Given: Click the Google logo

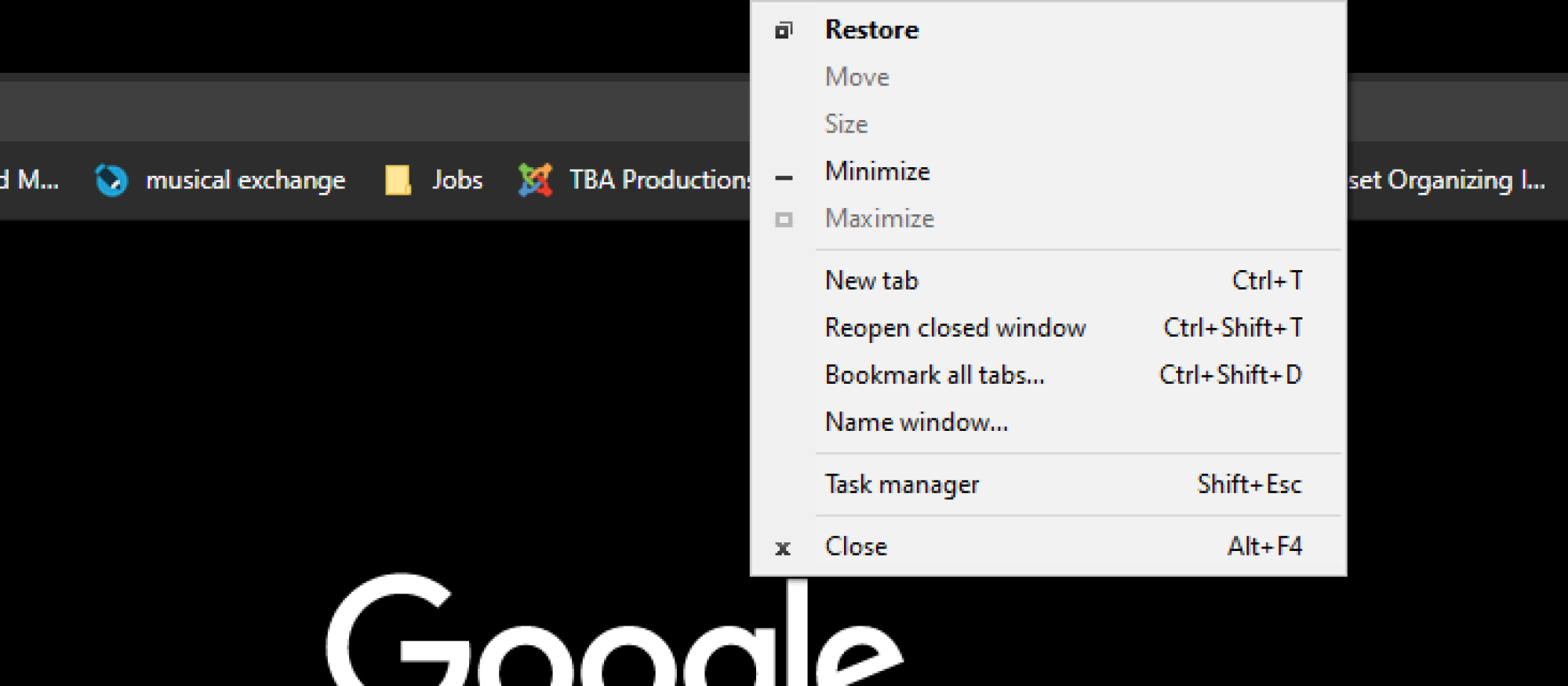Looking at the screenshot, I should point(615,632).
